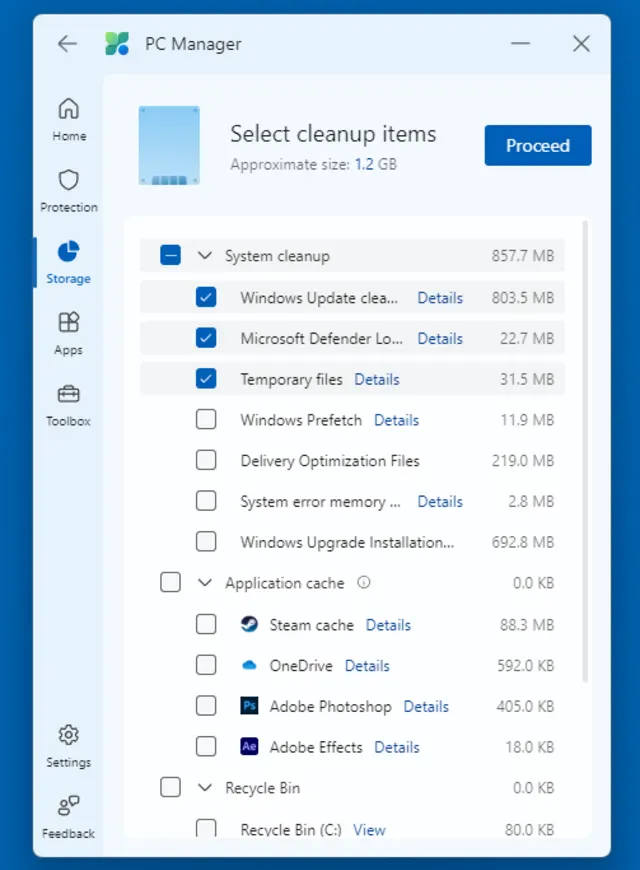Open the Toolbox briefcase section
The image size is (640, 870).
click(69, 404)
